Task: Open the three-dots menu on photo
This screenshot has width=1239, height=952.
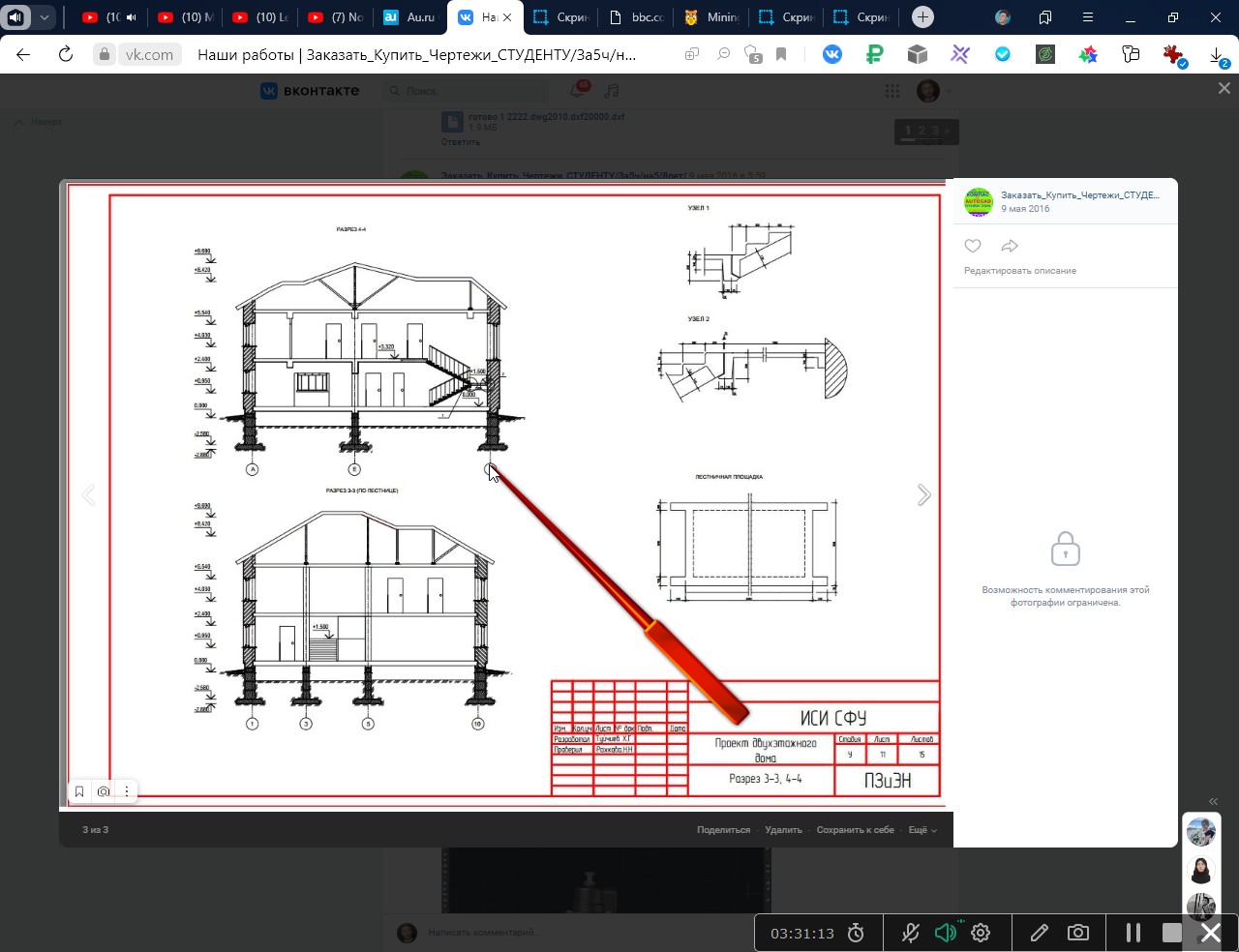Action: [127, 791]
